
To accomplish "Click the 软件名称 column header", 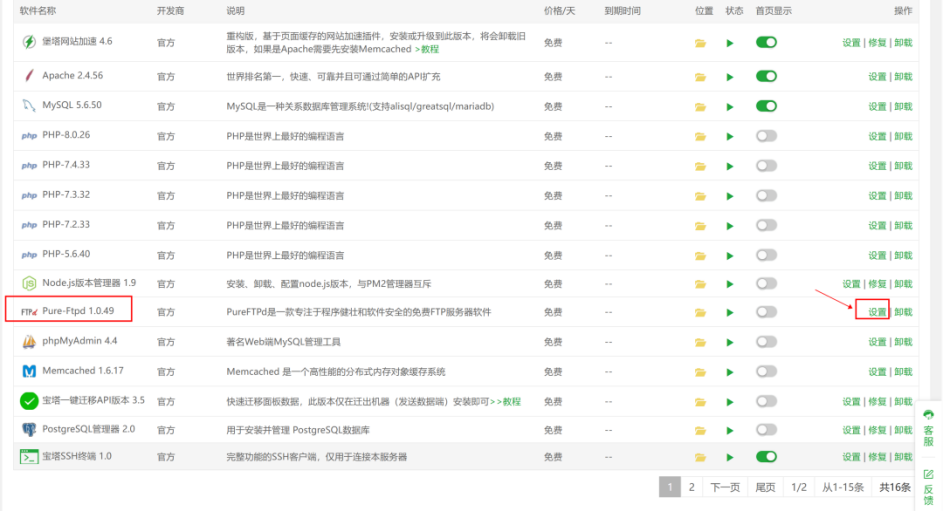I will point(38,11).
